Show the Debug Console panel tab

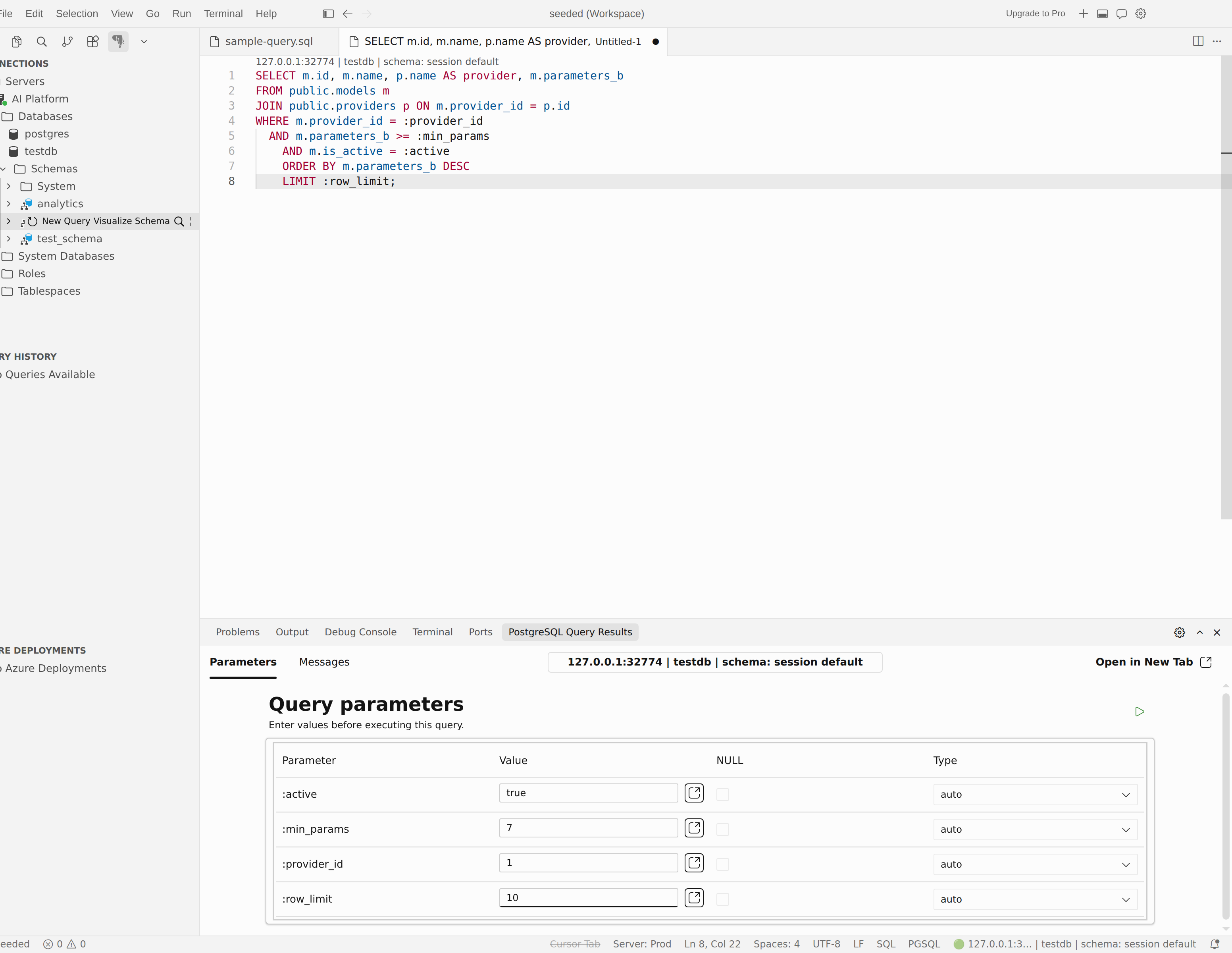click(x=360, y=632)
